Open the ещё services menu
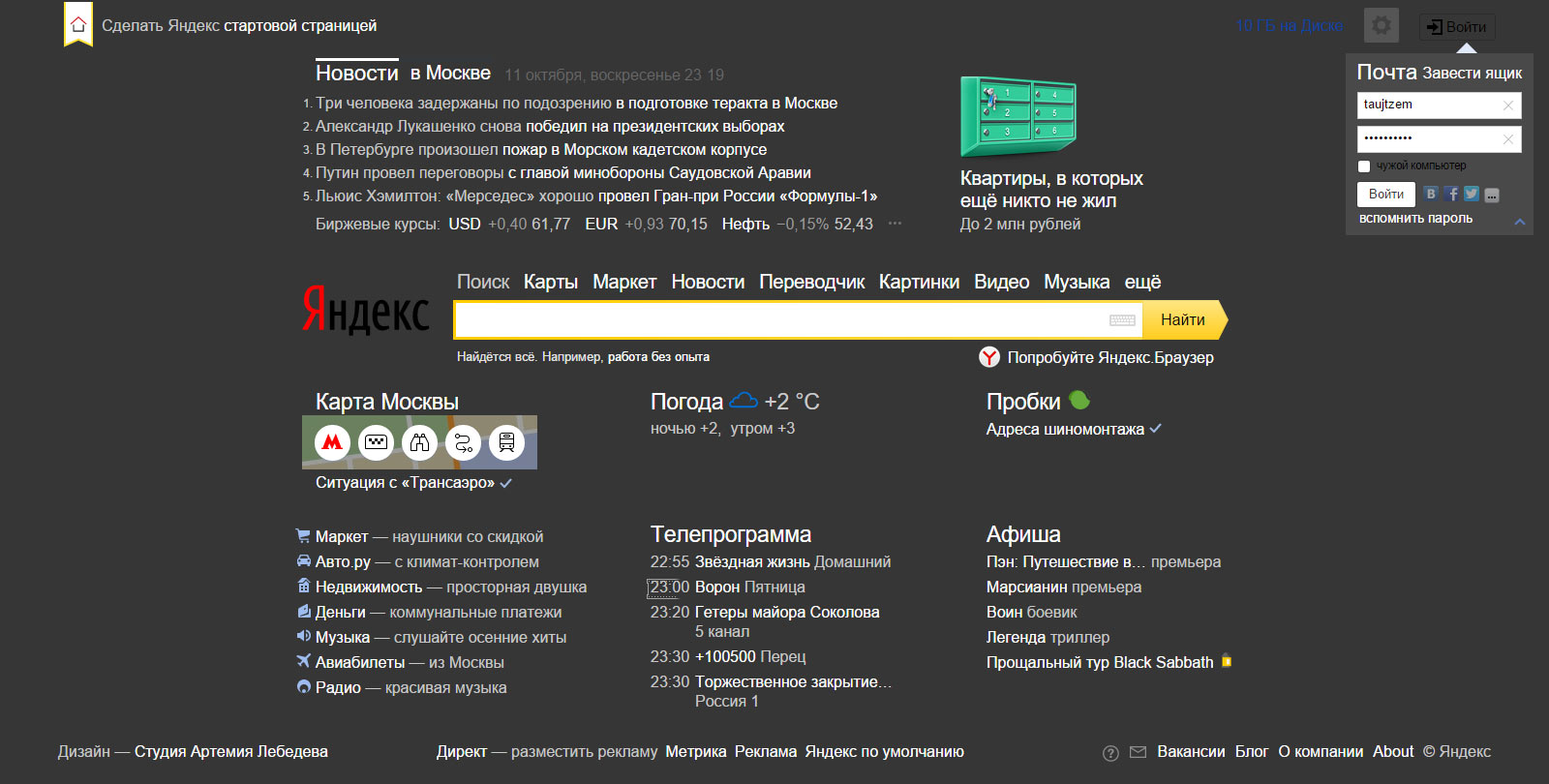Viewport: 1549px width, 784px height. click(1142, 282)
